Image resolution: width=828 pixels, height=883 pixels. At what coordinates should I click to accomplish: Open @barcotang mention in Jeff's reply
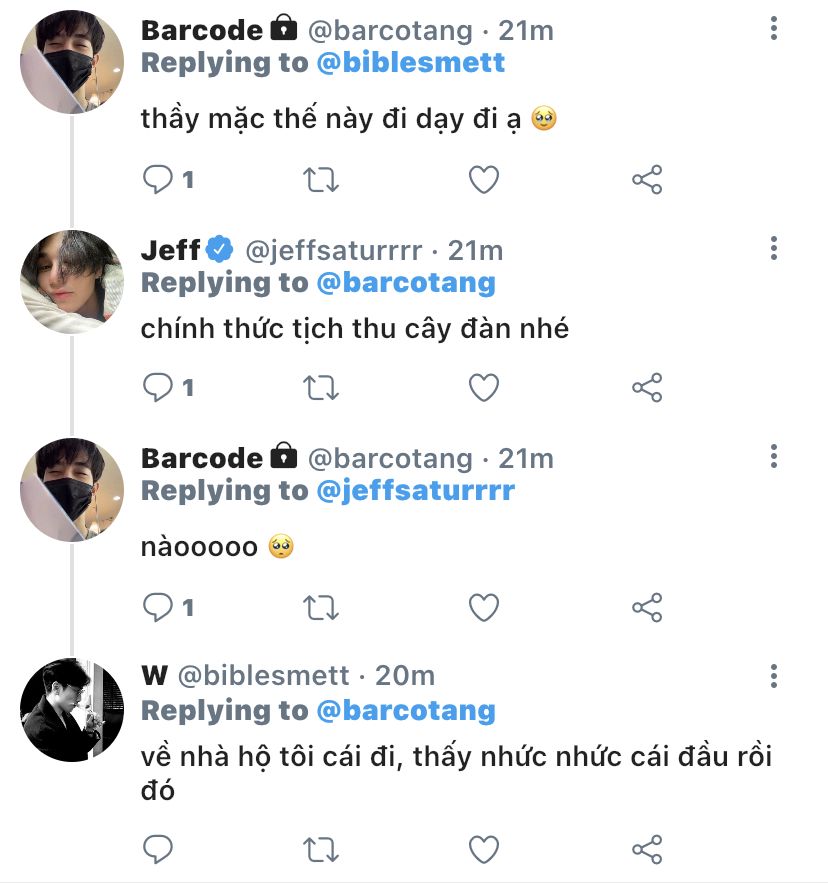(406, 283)
